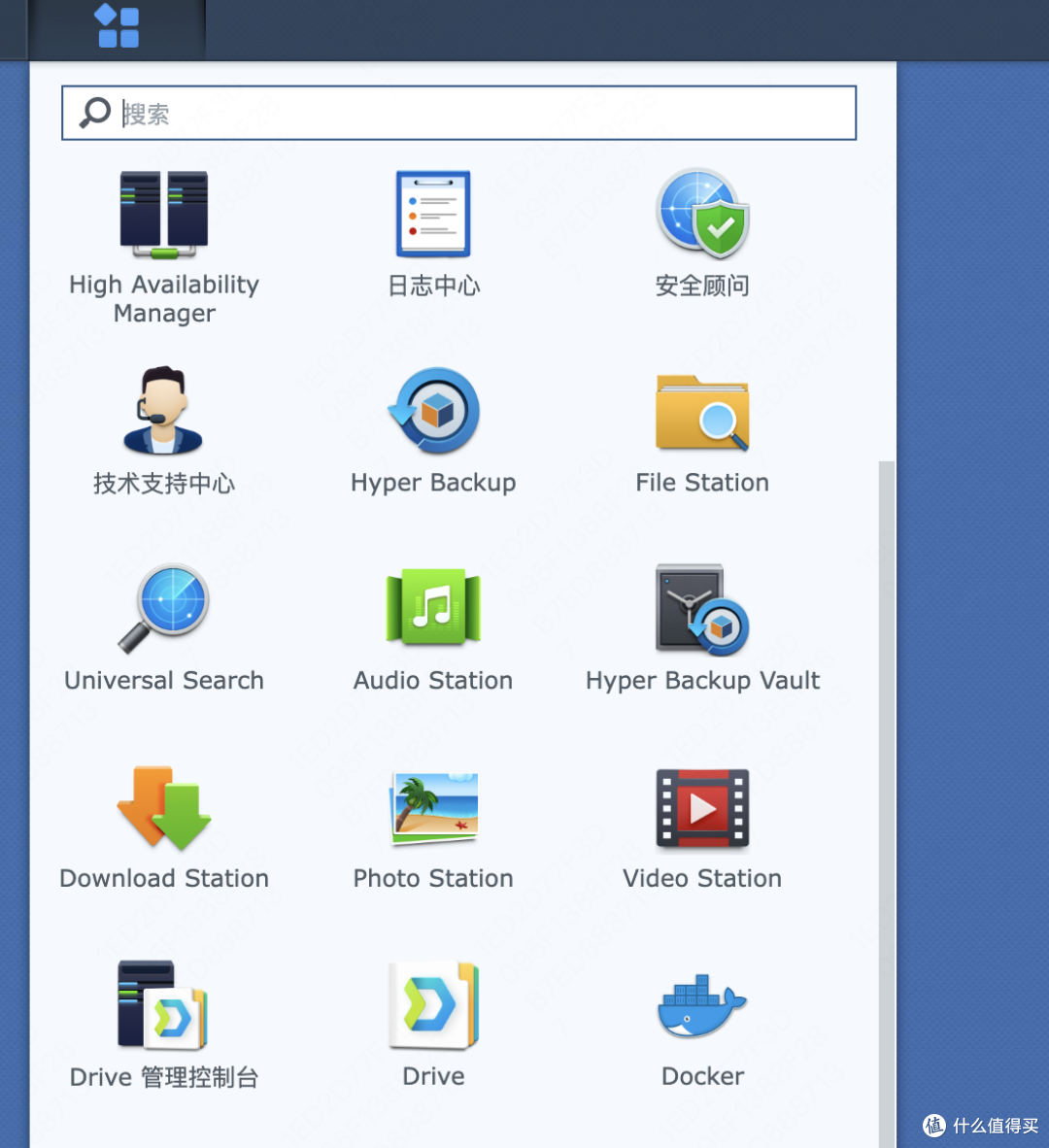Launch the Video Station film icon
Viewport: 1049px width, 1148px height.
(703, 808)
